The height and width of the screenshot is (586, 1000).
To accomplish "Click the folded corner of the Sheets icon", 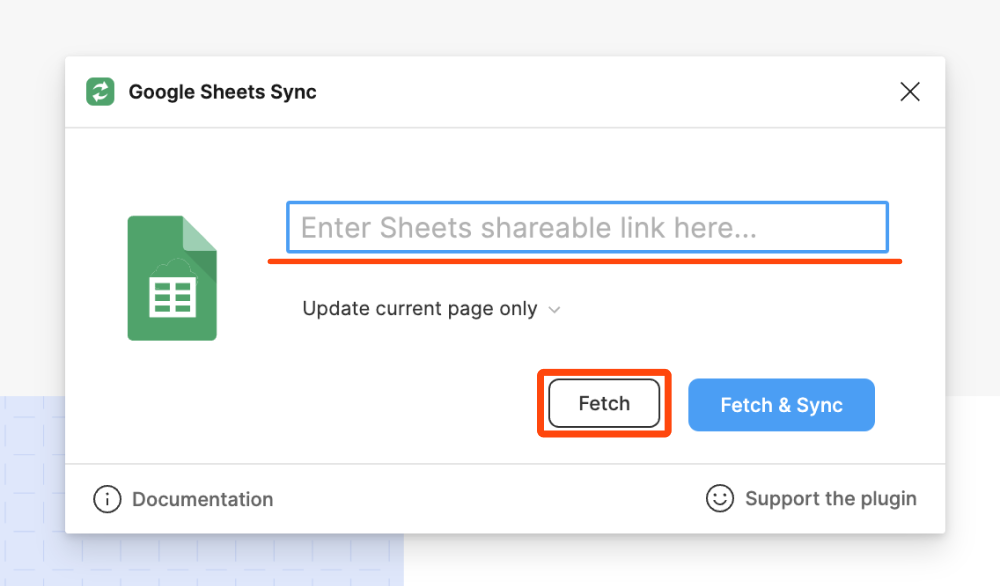I will (x=200, y=233).
